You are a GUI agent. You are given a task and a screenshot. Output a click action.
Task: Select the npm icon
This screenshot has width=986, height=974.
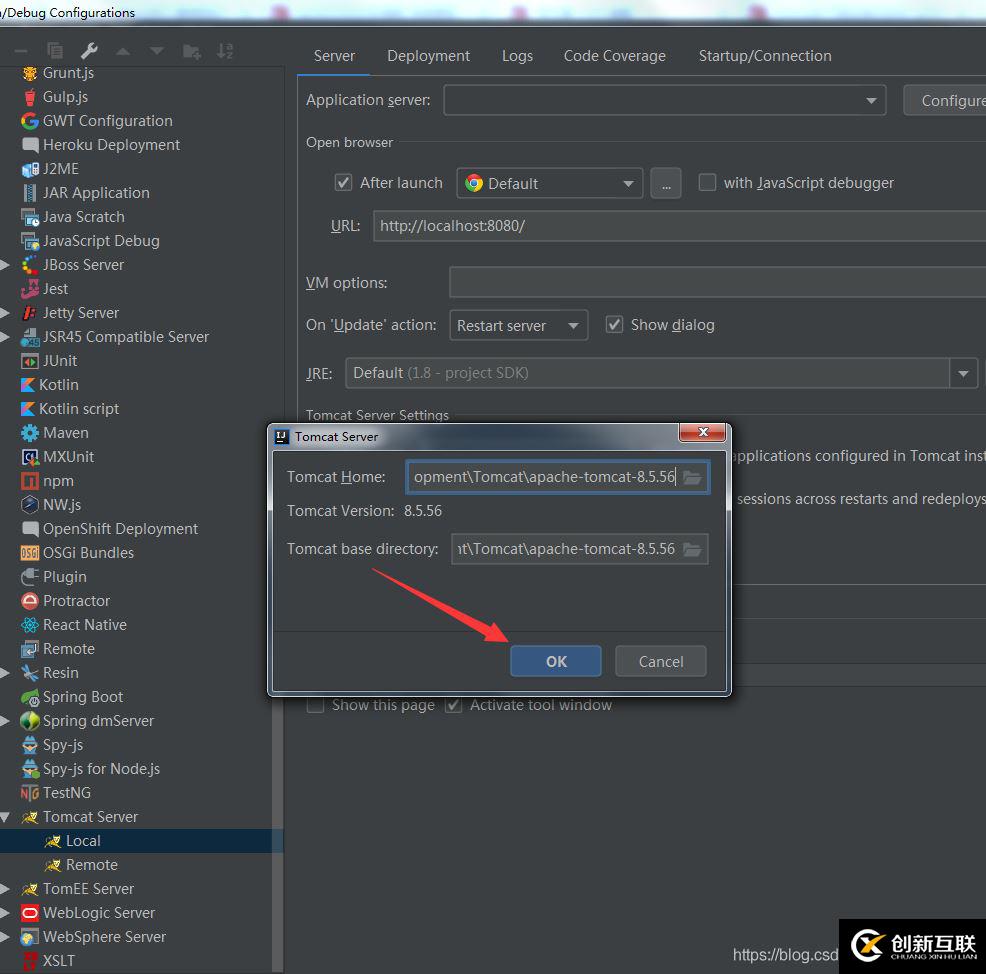30,481
